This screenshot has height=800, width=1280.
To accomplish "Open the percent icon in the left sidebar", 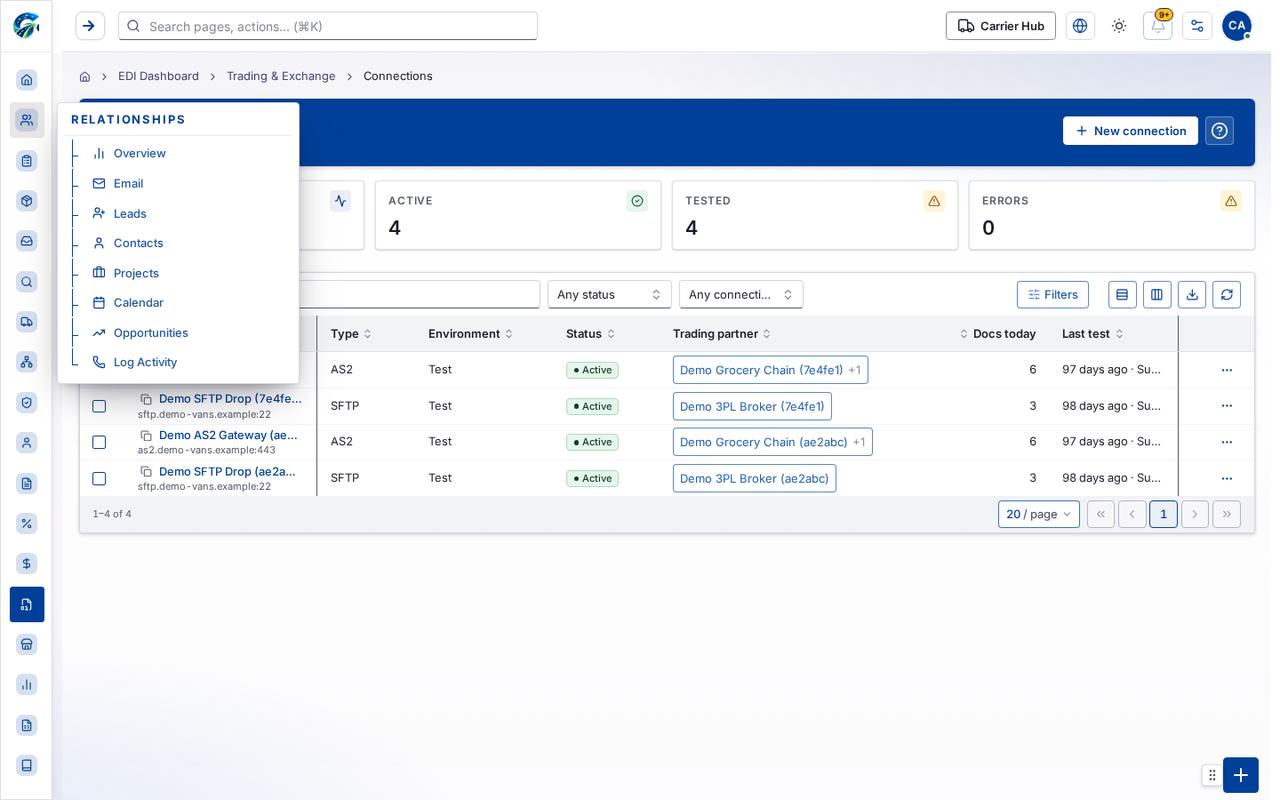I will 27,524.
